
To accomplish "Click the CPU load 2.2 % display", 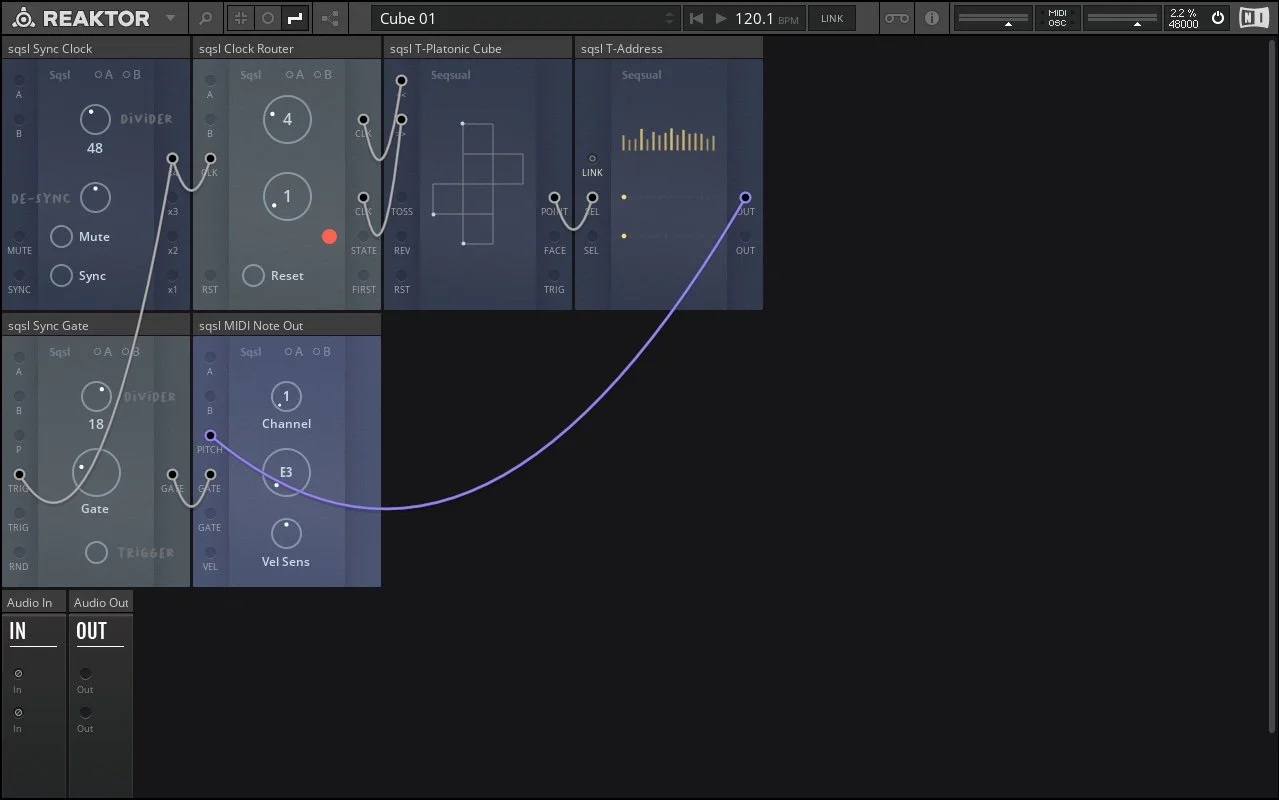I will coord(1183,18).
